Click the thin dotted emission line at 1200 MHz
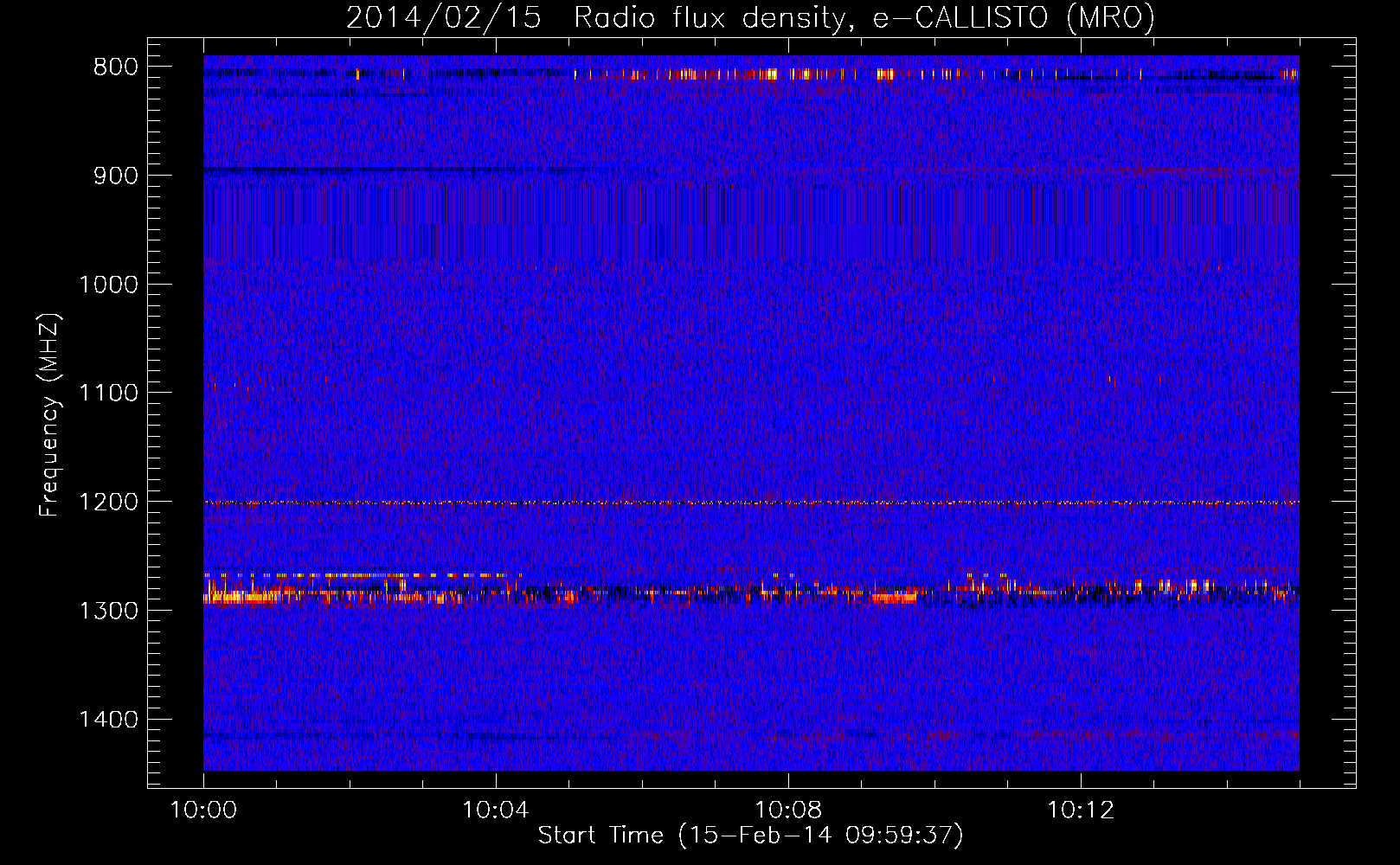The image size is (1400, 865). coord(751,503)
